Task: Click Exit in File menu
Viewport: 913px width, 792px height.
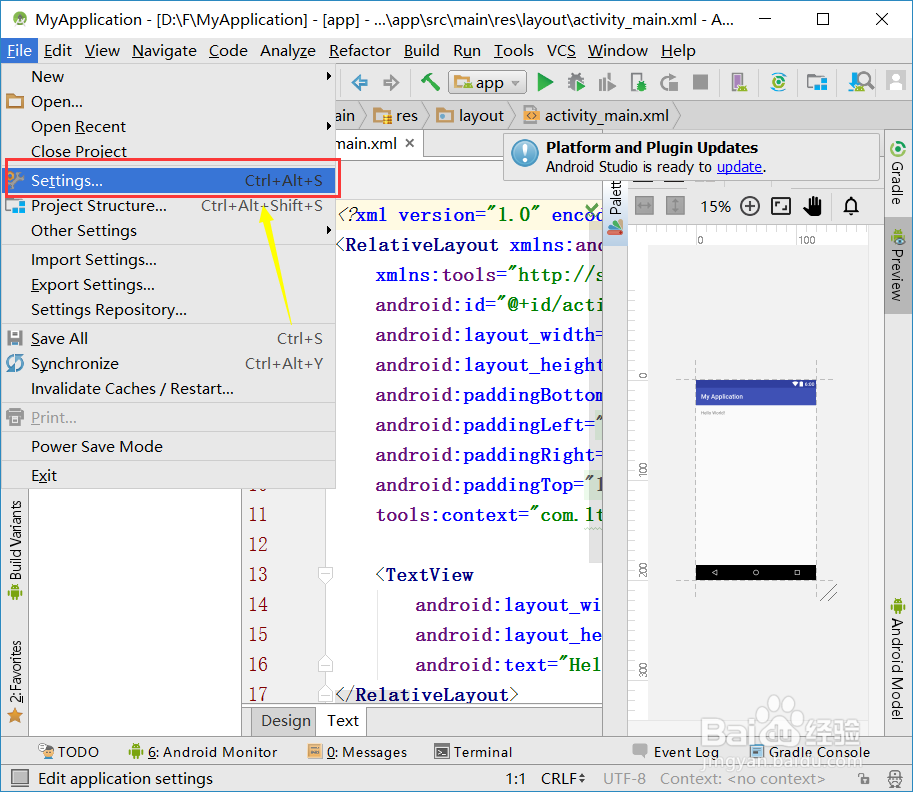Action: [168, 476]
